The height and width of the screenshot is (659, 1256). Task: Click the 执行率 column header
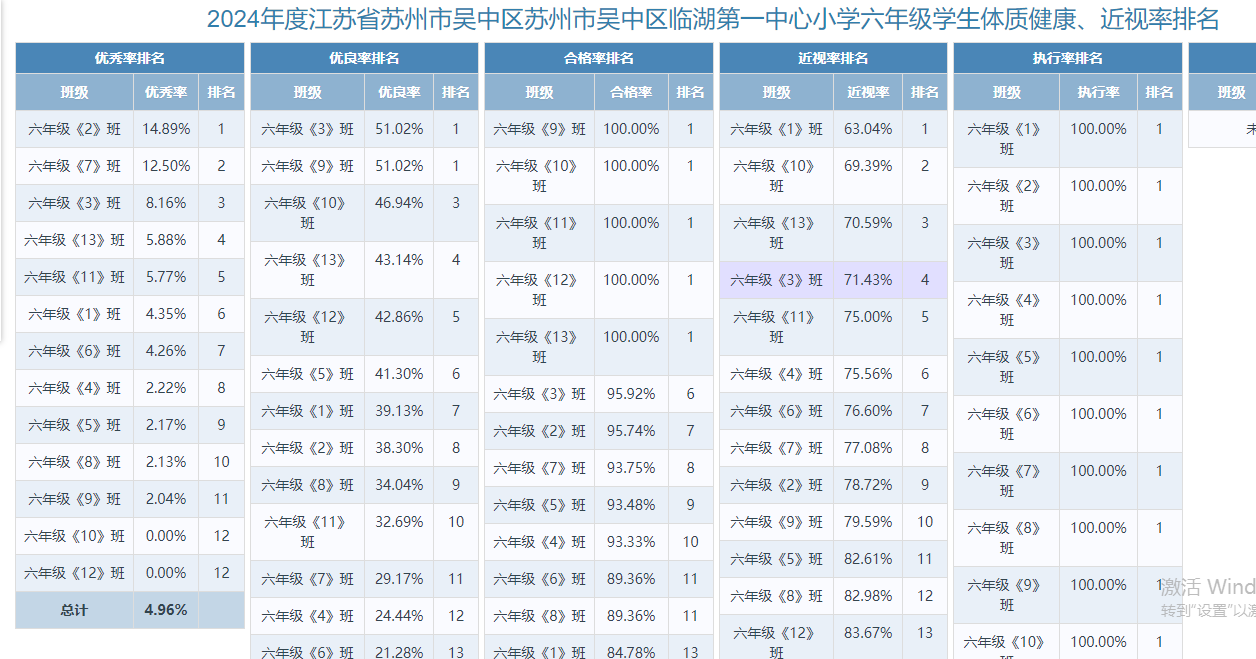pyautogui.click(x=1098, y=92)
